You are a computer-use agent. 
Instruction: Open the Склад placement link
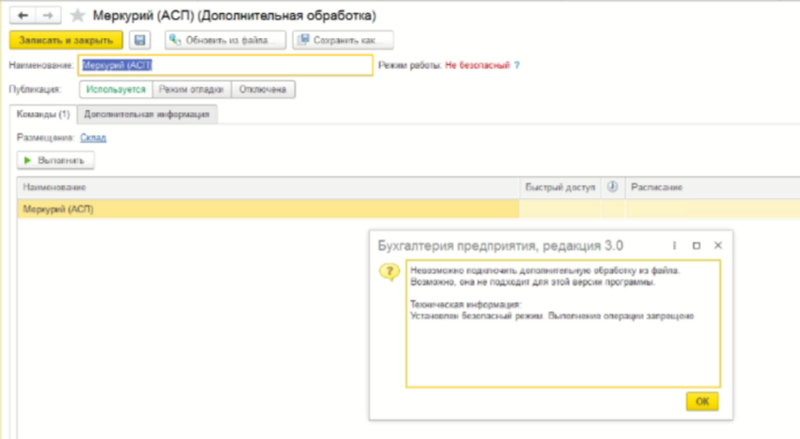(93, 138)
